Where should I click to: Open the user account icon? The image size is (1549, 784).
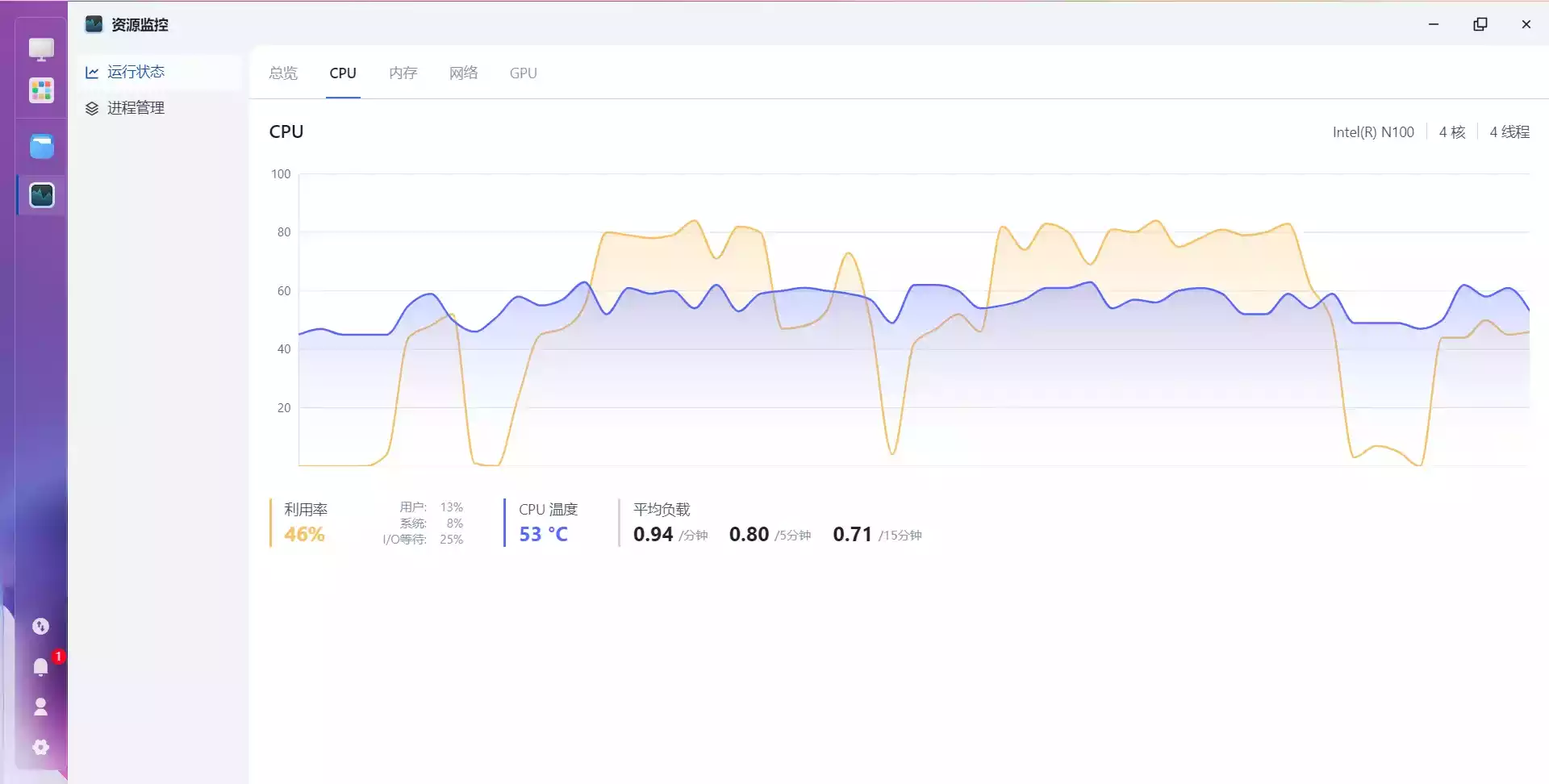click(x=40, y=707)
